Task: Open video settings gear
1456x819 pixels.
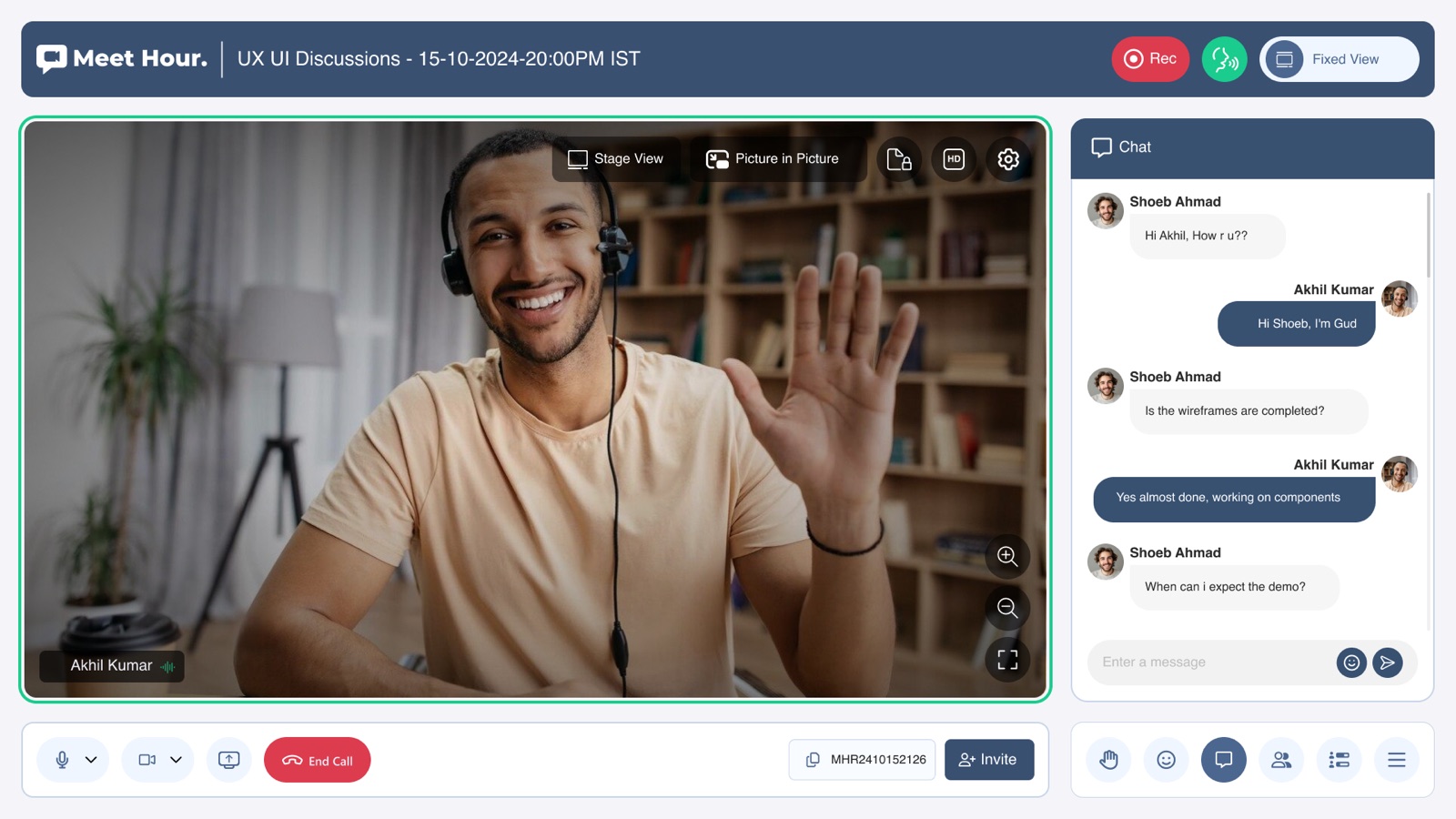Action: [1008, 159]
